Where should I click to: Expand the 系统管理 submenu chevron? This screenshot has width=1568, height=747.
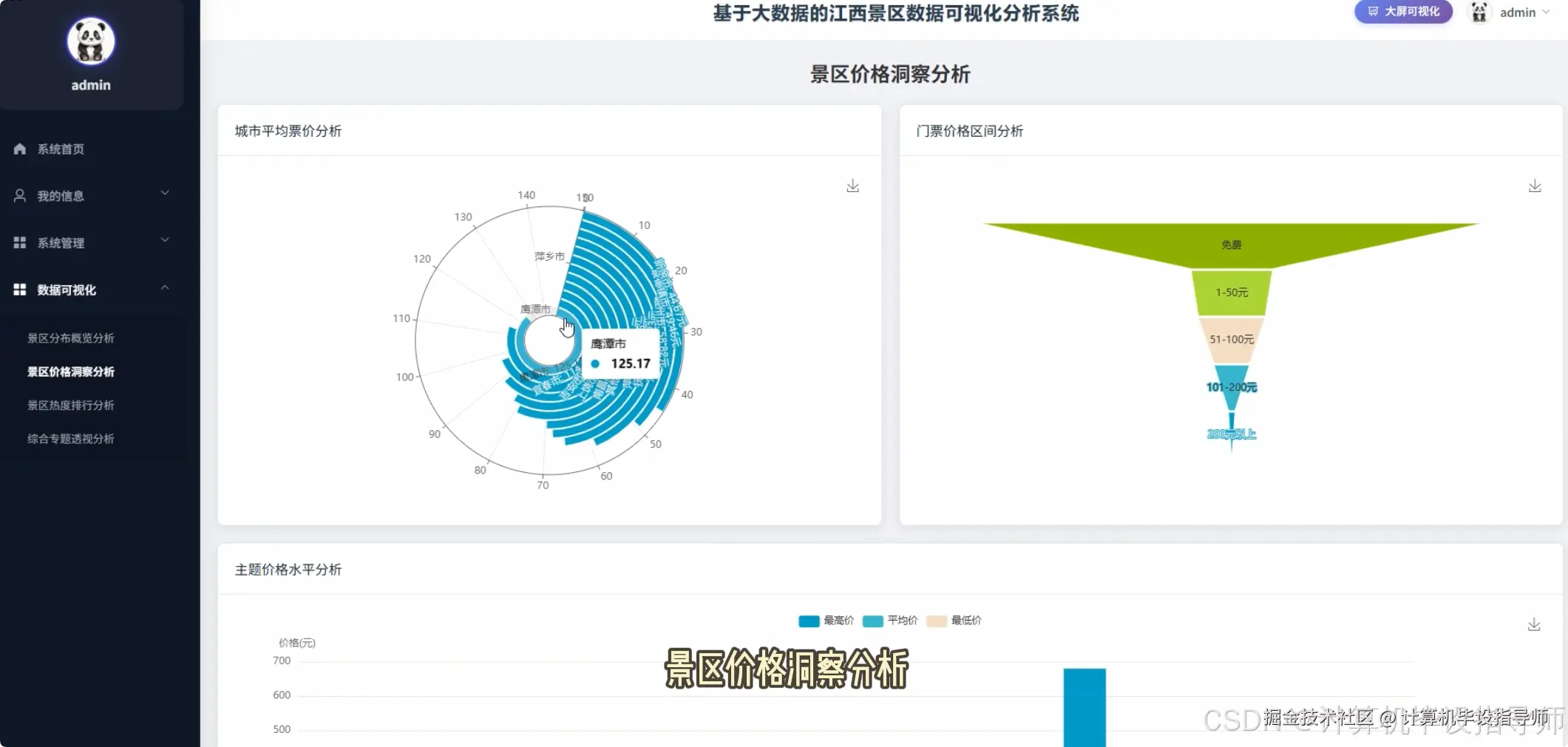pyautogui.click(x=165, y=239)
